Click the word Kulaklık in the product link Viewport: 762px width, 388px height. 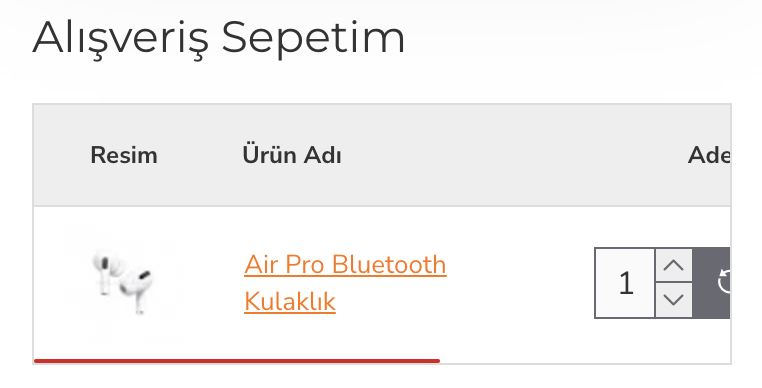tap(290, 301)
